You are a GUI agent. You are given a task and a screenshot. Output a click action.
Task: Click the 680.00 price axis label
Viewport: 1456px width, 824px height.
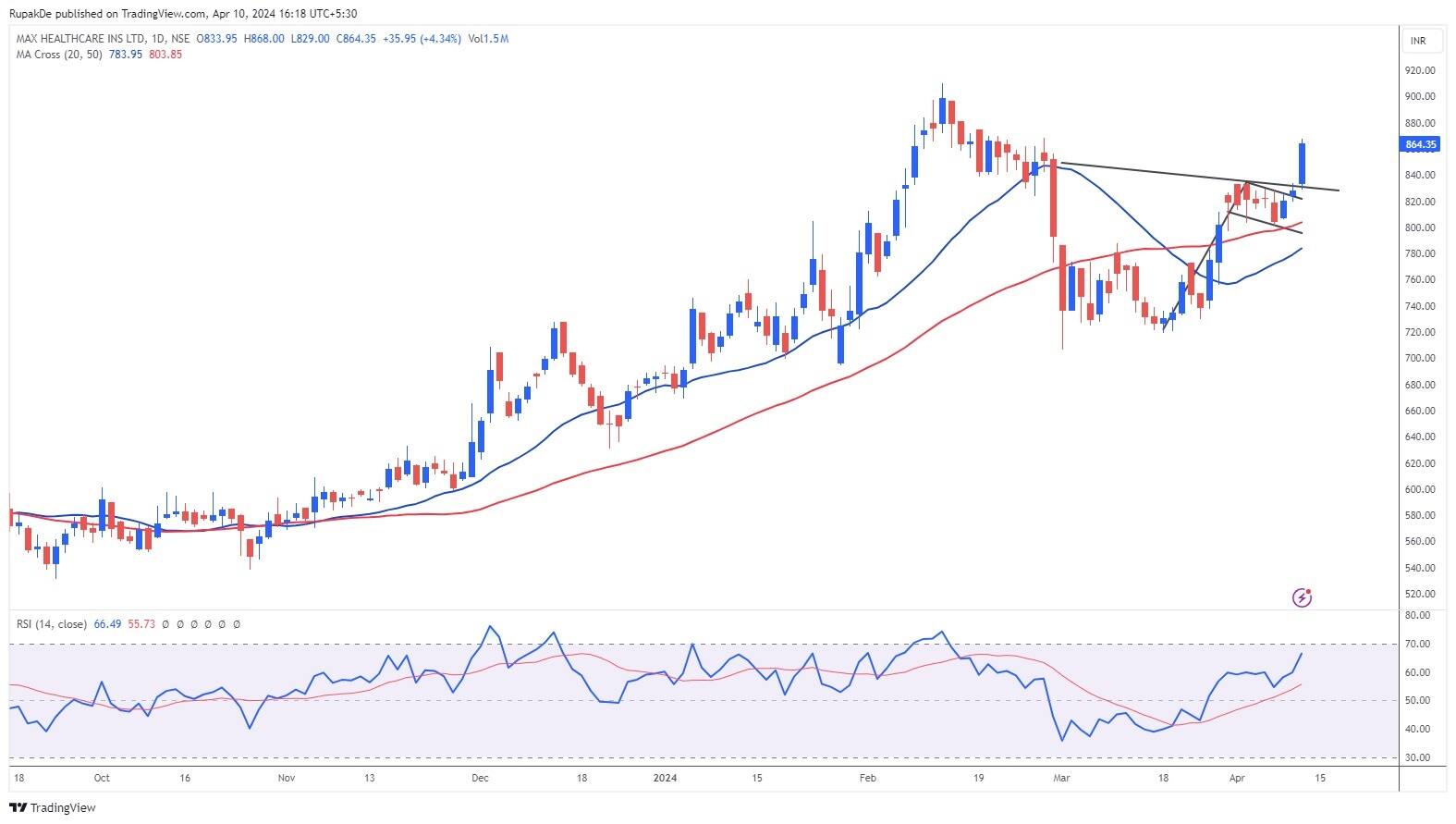click(1420, 385)
